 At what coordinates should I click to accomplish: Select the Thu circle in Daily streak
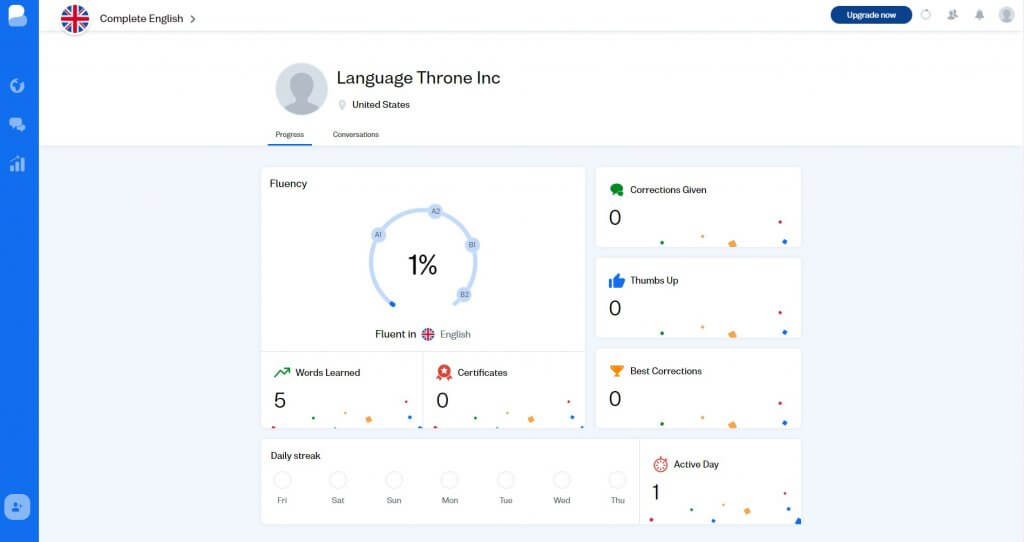[x=617, y=481]
